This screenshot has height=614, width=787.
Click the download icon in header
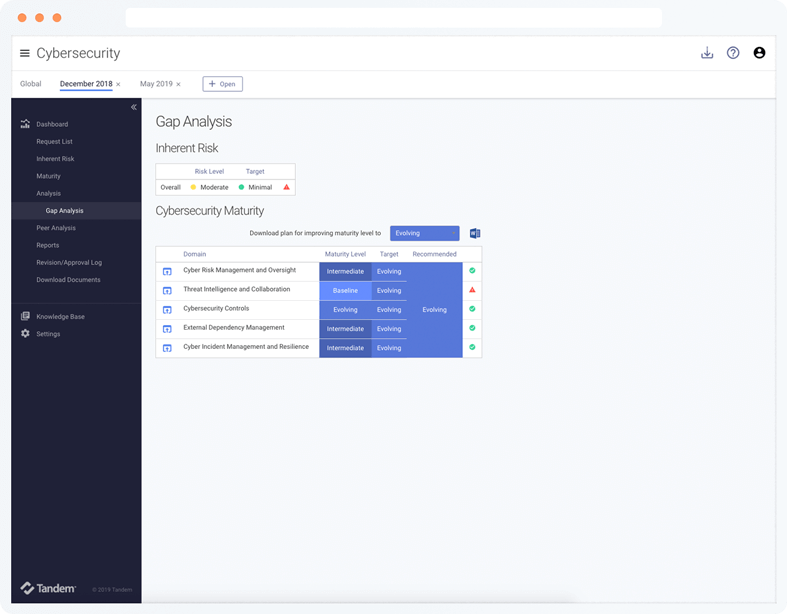pyautogui.click(x=707, y=53)
